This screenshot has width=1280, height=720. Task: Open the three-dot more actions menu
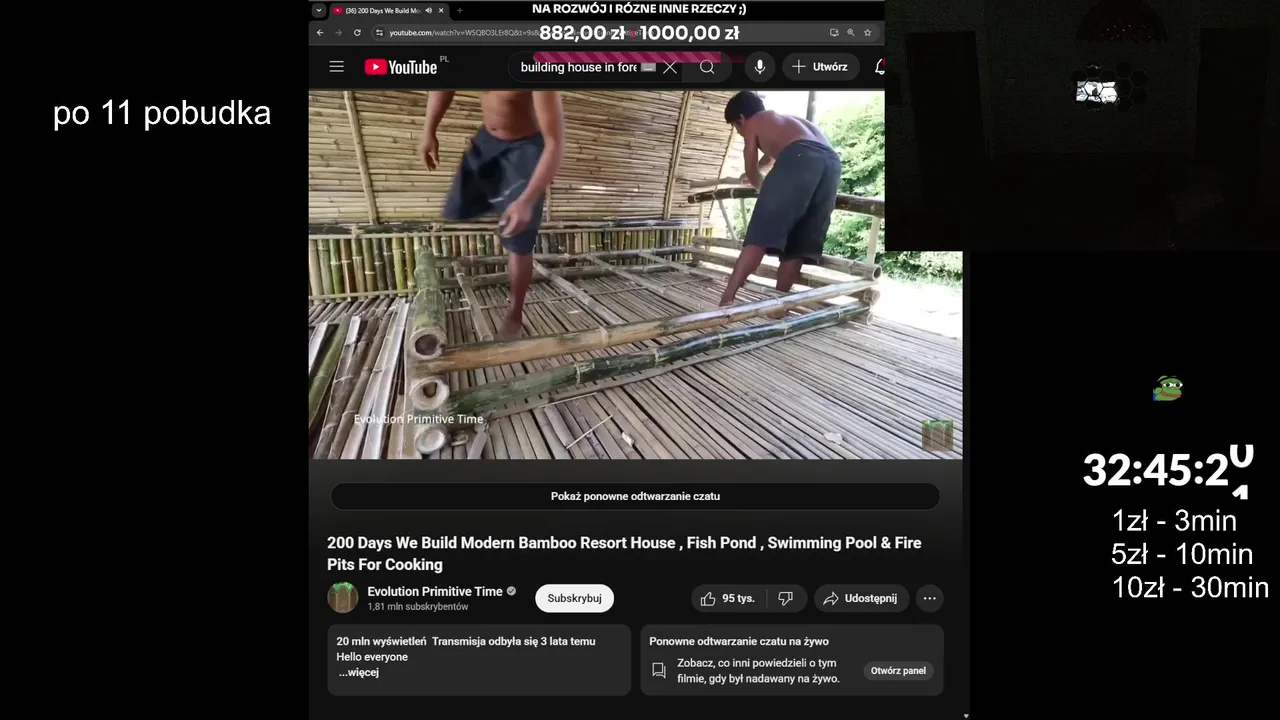pos(929,598)
